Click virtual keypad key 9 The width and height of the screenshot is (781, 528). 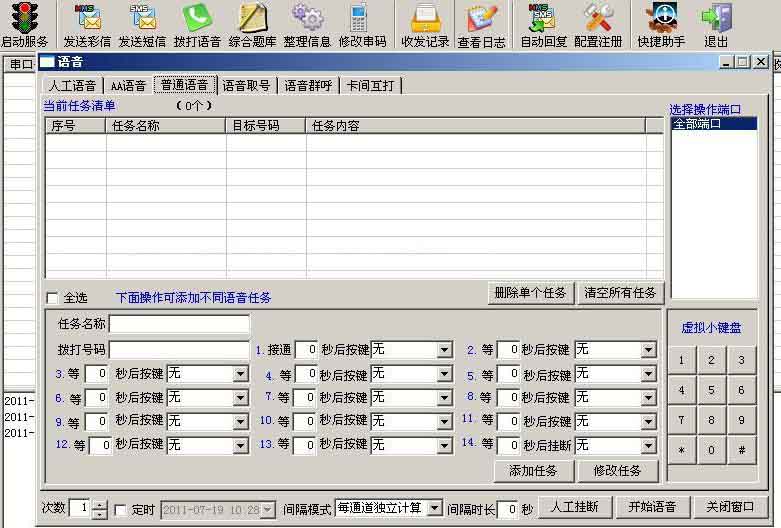741,420
